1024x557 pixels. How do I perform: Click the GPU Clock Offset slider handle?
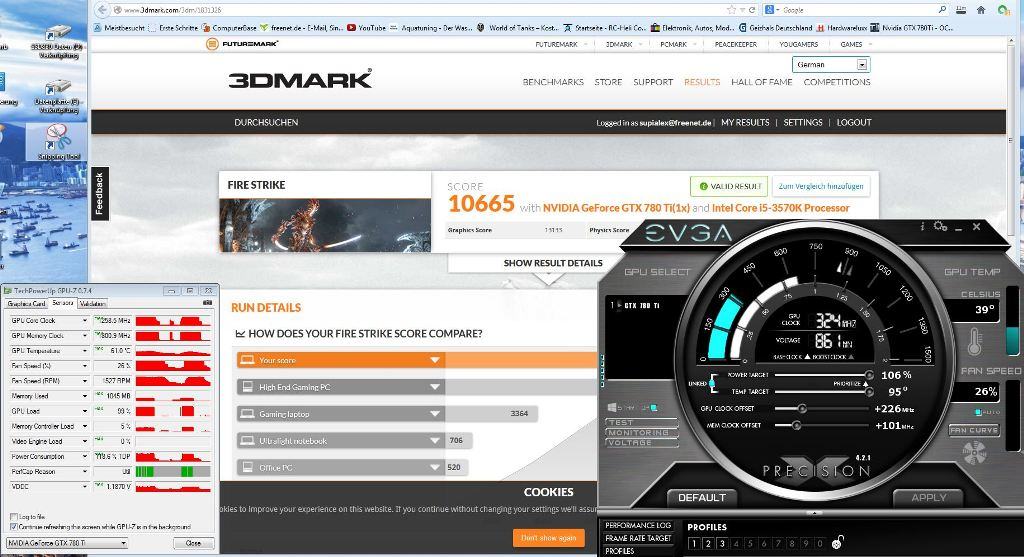coord(802,409)
